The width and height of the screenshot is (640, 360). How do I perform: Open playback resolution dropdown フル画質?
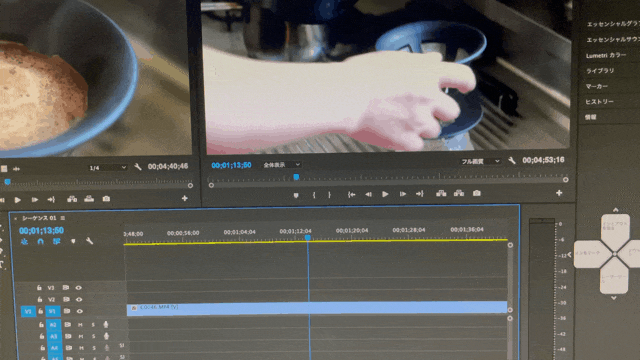click(x=480, y=162)
